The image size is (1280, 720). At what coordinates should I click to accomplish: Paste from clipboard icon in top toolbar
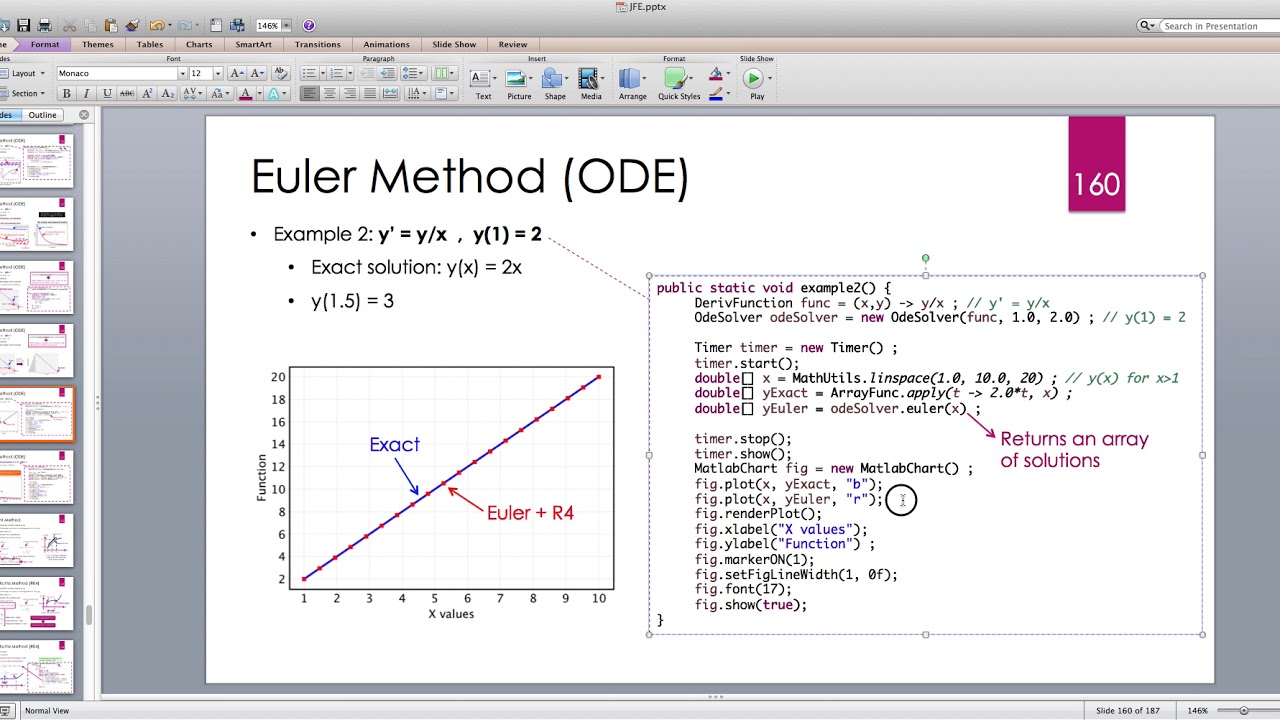(x=110, y=25)
